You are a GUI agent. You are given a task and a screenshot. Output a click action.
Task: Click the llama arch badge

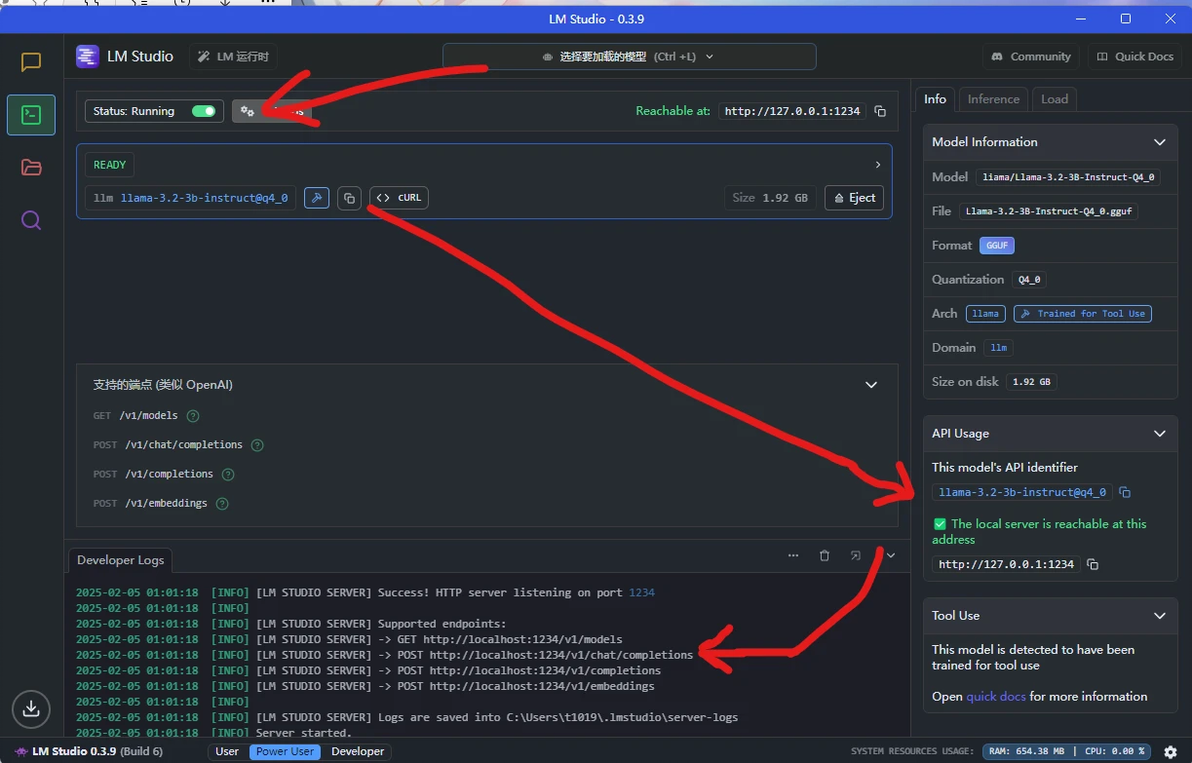click(x=985, y=314)
